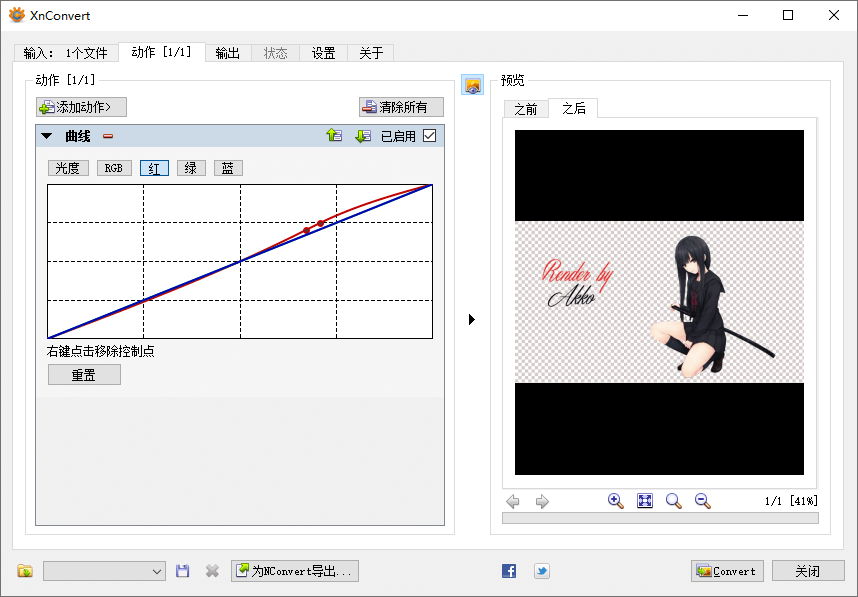Open the Twitter link
This screenshot has height=597, width=858.
[542, 571]
